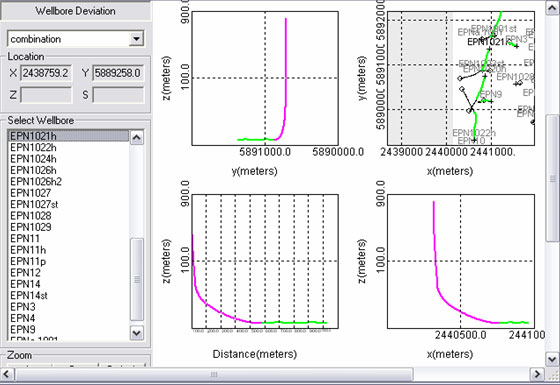Select wellbore EPN11 in list
Viewport: 560px width, 385px height.
pos(68,239)
